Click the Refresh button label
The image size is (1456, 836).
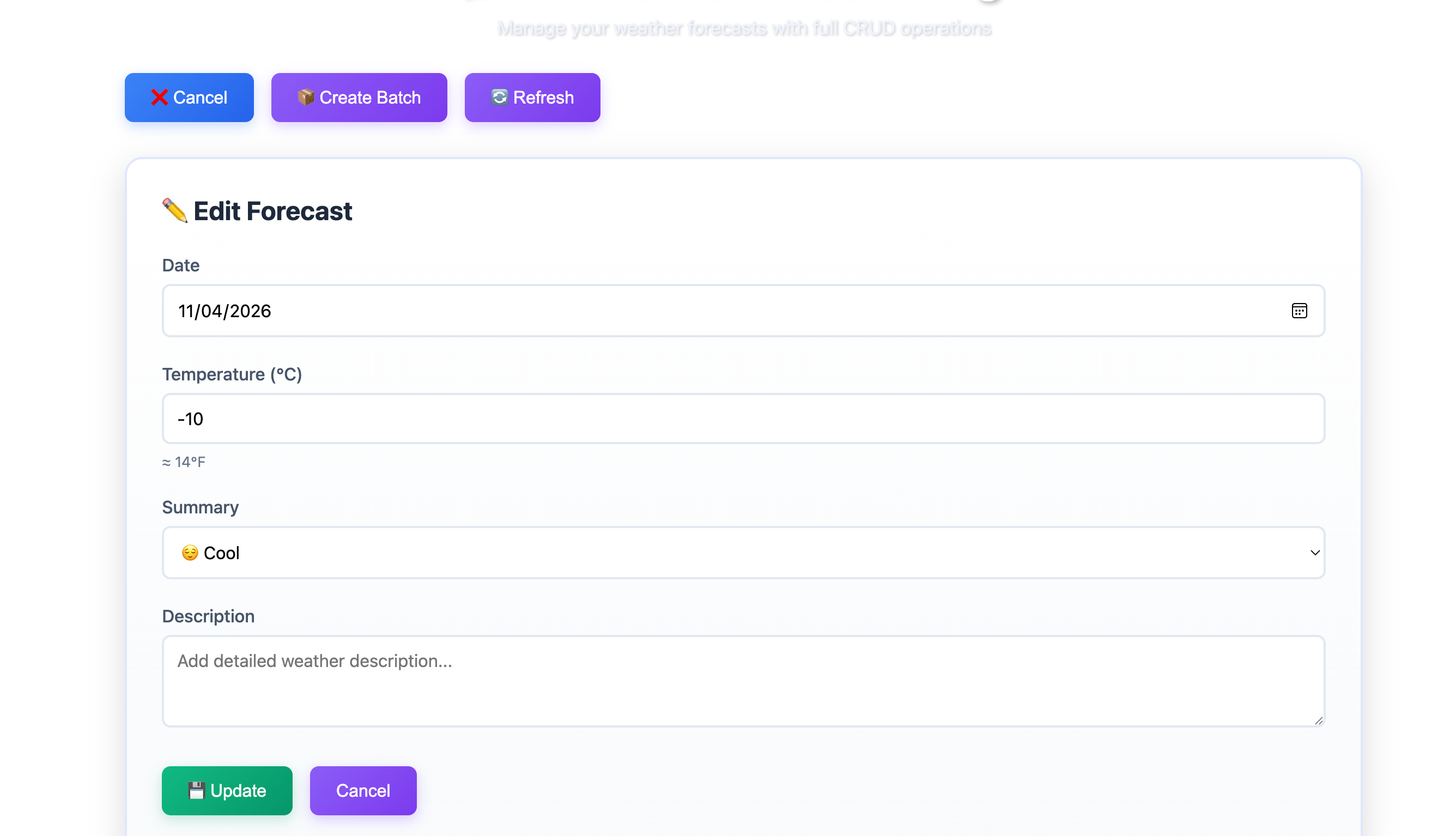click(543, 98)
